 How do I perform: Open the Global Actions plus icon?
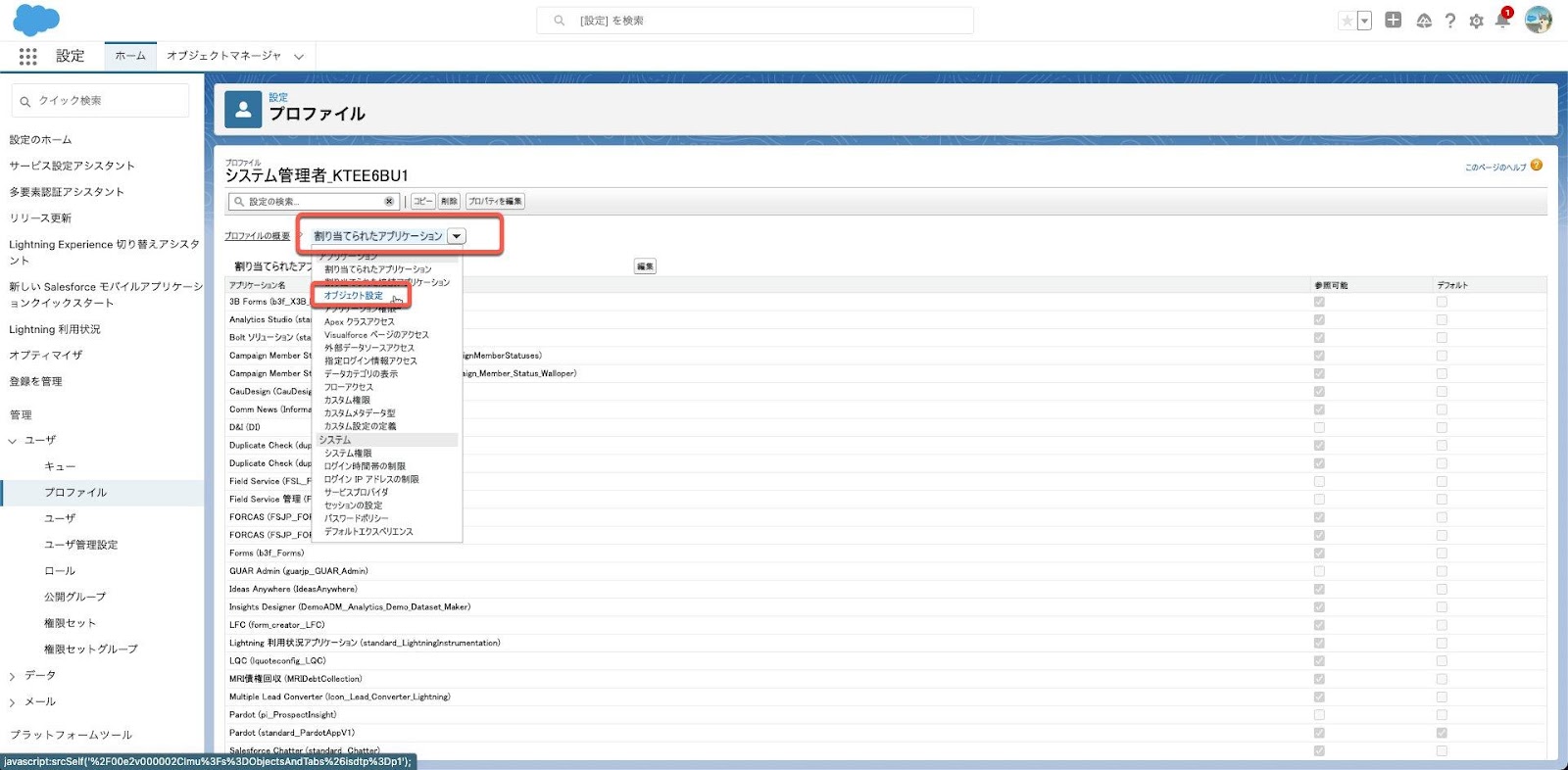tap(1393, 20)
